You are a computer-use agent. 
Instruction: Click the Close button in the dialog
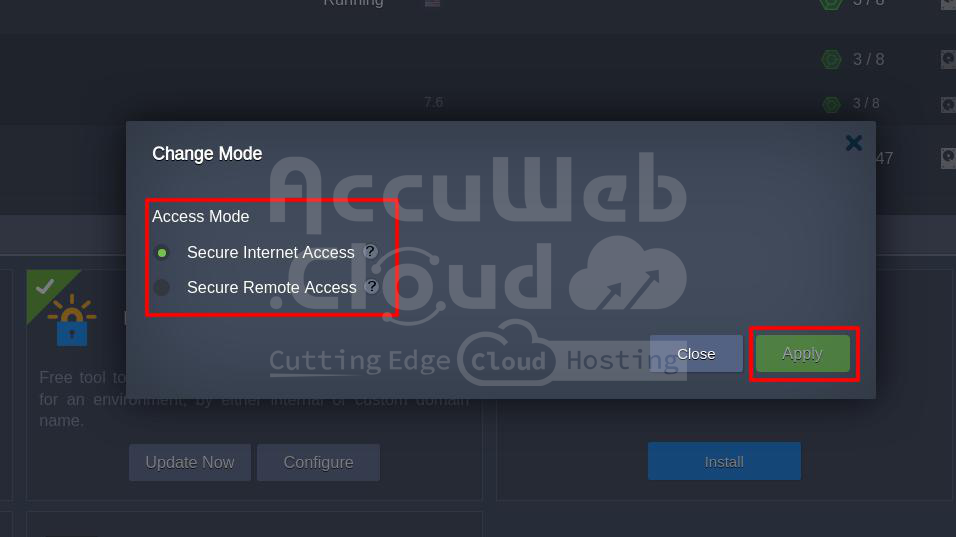696,354
